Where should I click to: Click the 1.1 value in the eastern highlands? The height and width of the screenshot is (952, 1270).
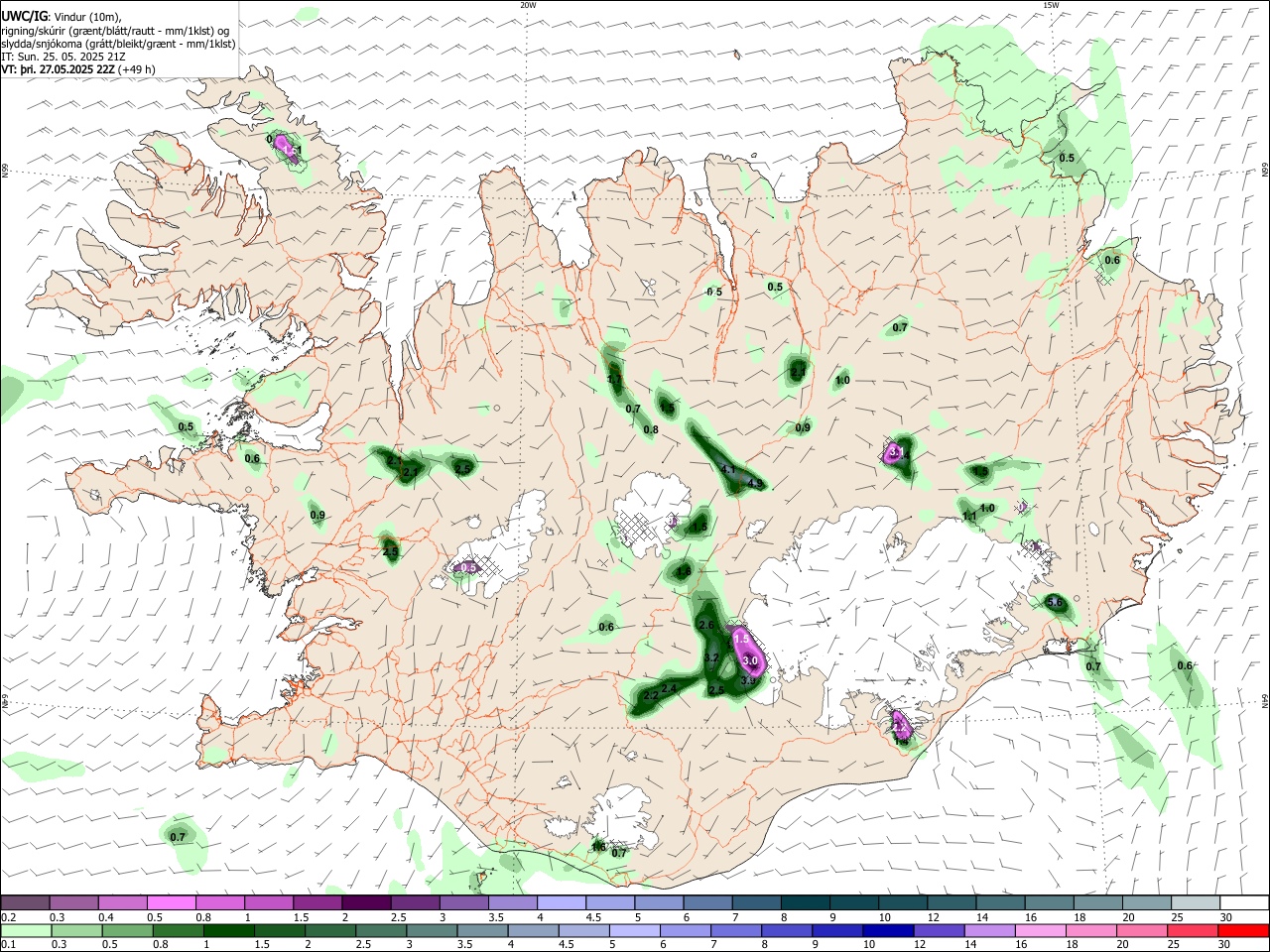click(x=969, y=516)
